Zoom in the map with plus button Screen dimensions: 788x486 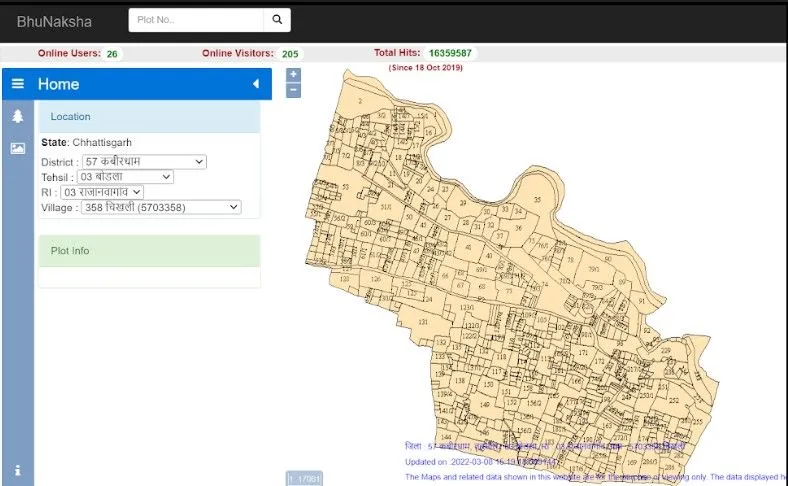[293, 75]
